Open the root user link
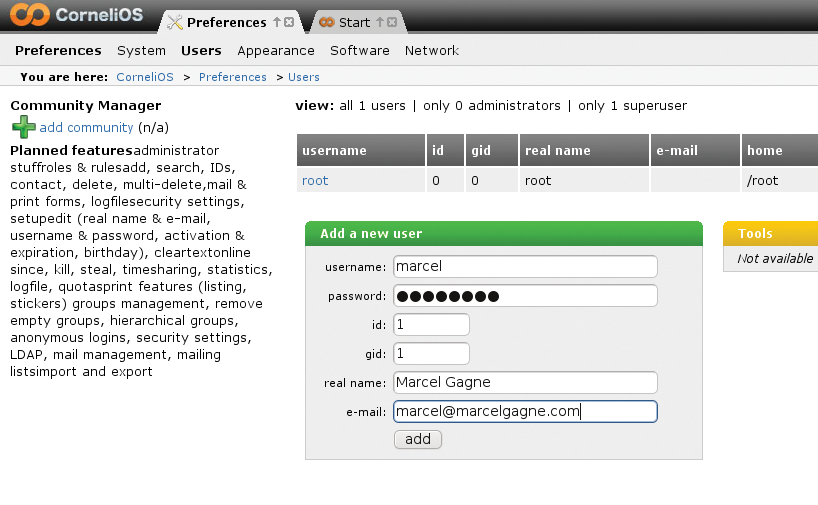The width and height of the screenshot is (818, 505). click(315, 181)
